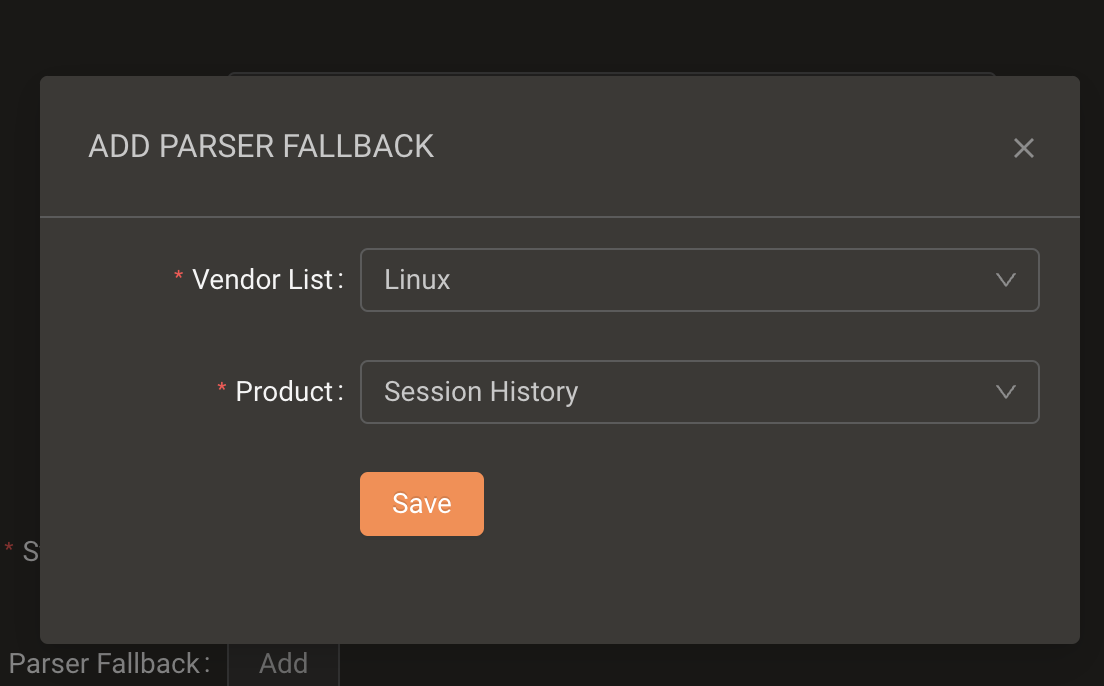
Task: Click the ADD PARSER FALLBACK title
Action: click(x=261, y=146)
